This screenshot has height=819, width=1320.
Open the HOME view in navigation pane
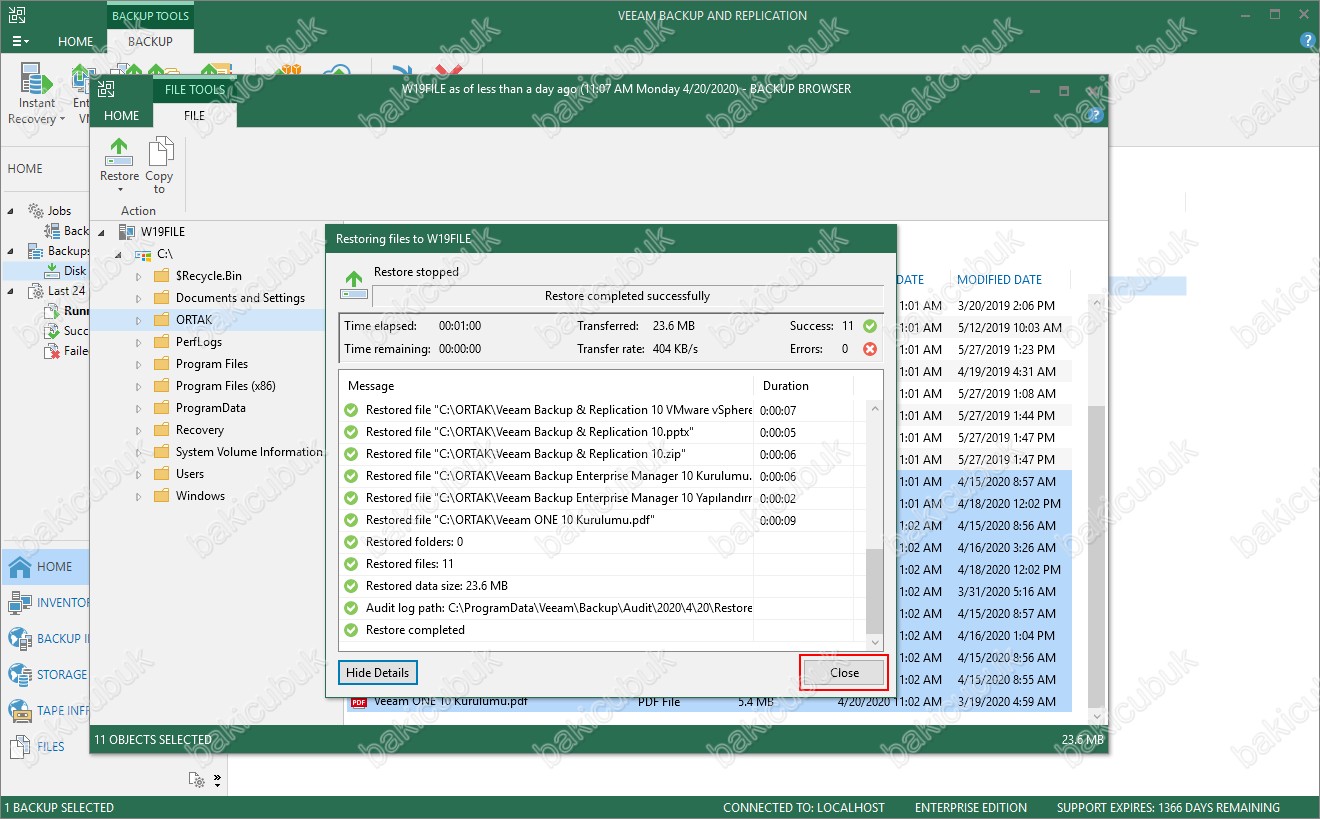click(44, 567)
